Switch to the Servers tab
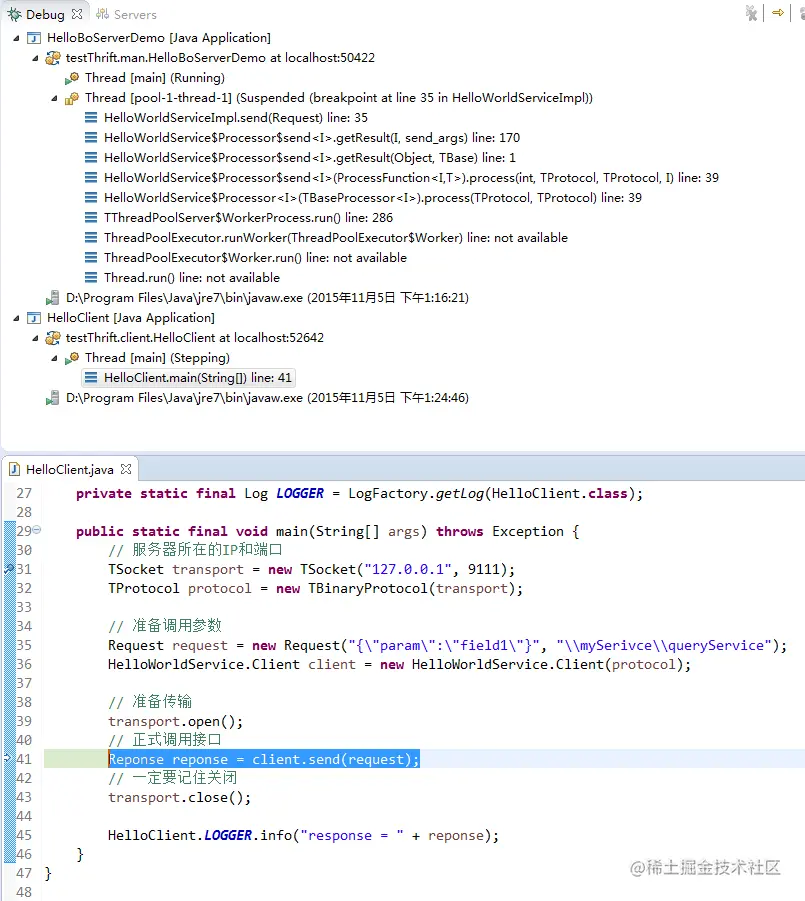Screen dimensions: 805x901 point(126,14)
